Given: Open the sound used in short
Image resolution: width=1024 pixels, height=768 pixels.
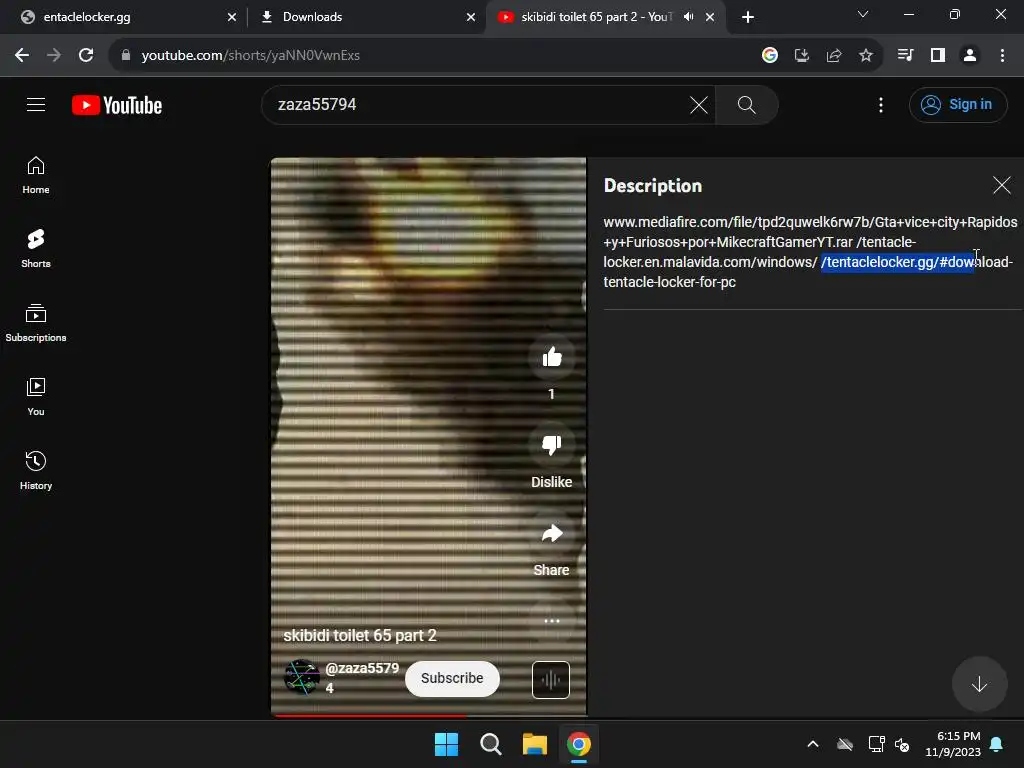Looking at the screenshot, I should [551, 680].
